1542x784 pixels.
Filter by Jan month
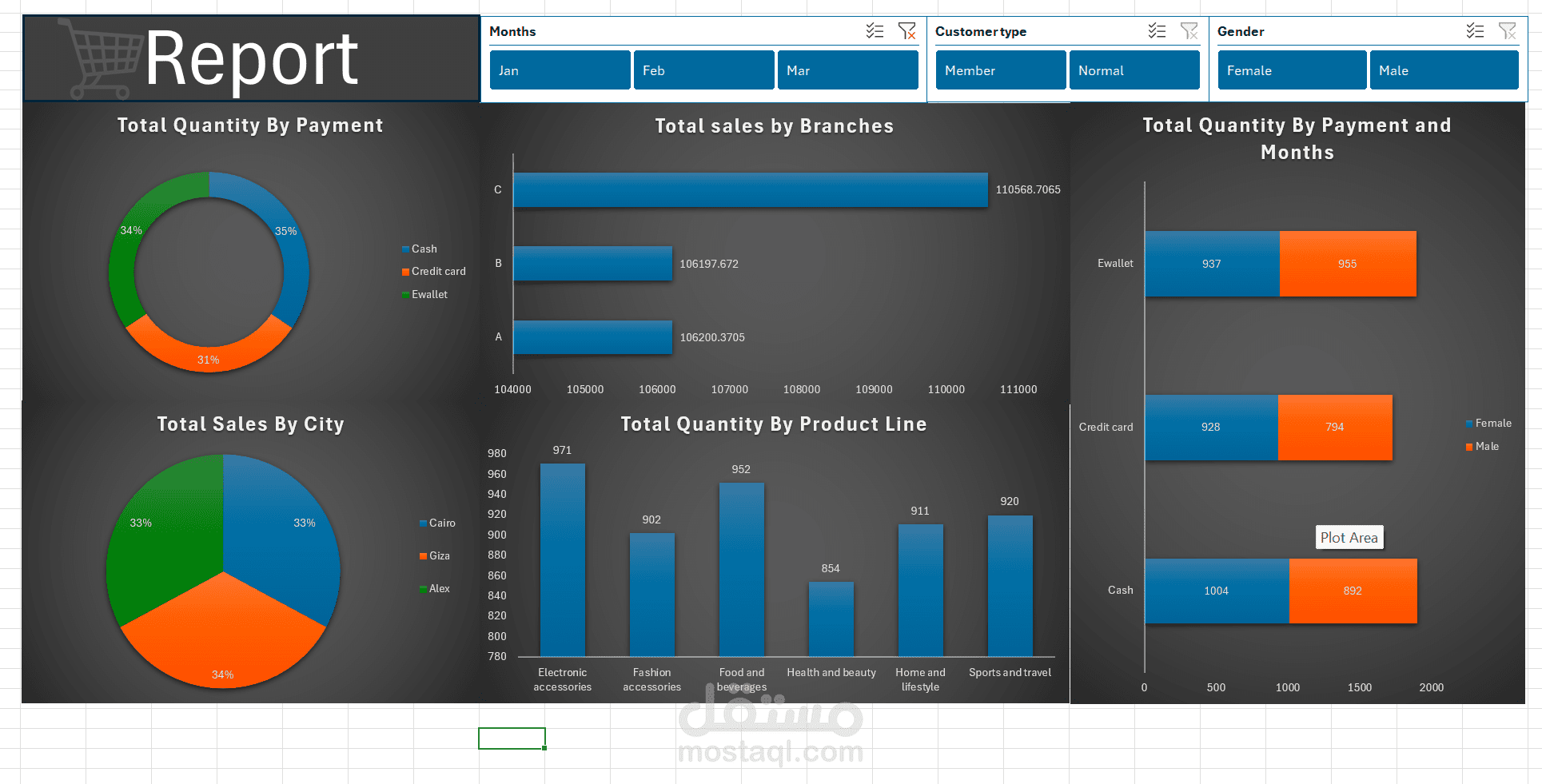tap(560, 70)
